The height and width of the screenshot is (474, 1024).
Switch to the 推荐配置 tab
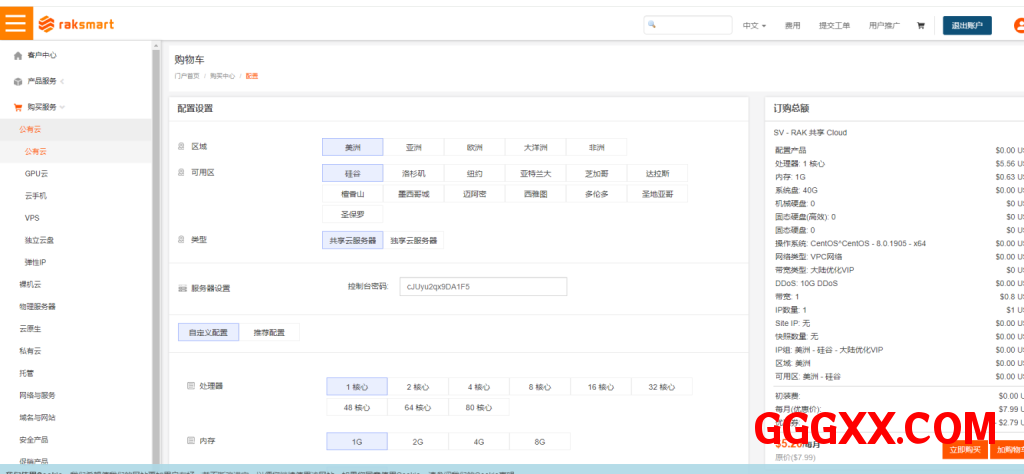click(269, 332)
